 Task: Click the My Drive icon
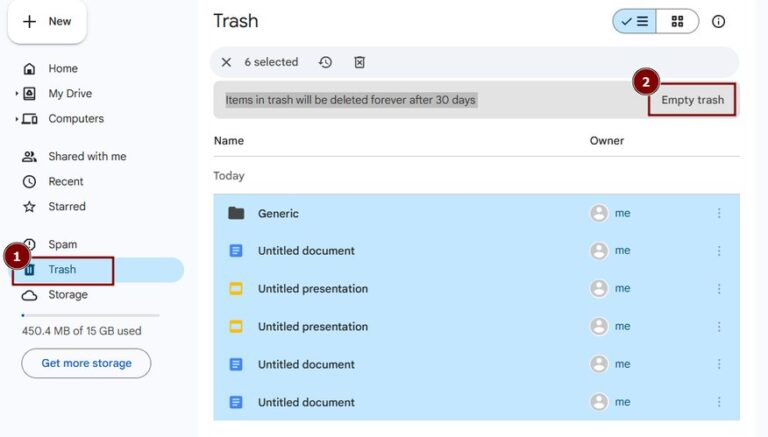click(29, 94)
